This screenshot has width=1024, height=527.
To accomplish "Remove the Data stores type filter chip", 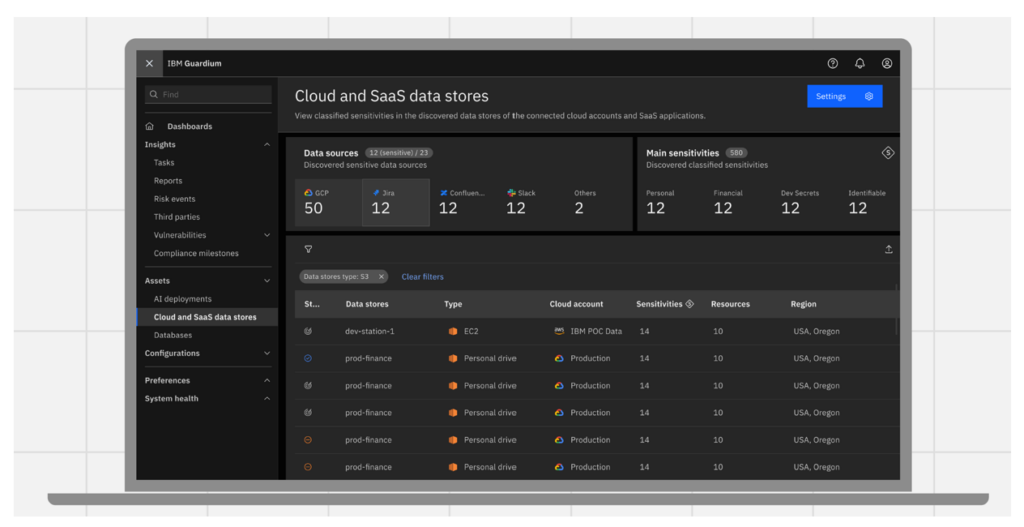I will point(381,277).
